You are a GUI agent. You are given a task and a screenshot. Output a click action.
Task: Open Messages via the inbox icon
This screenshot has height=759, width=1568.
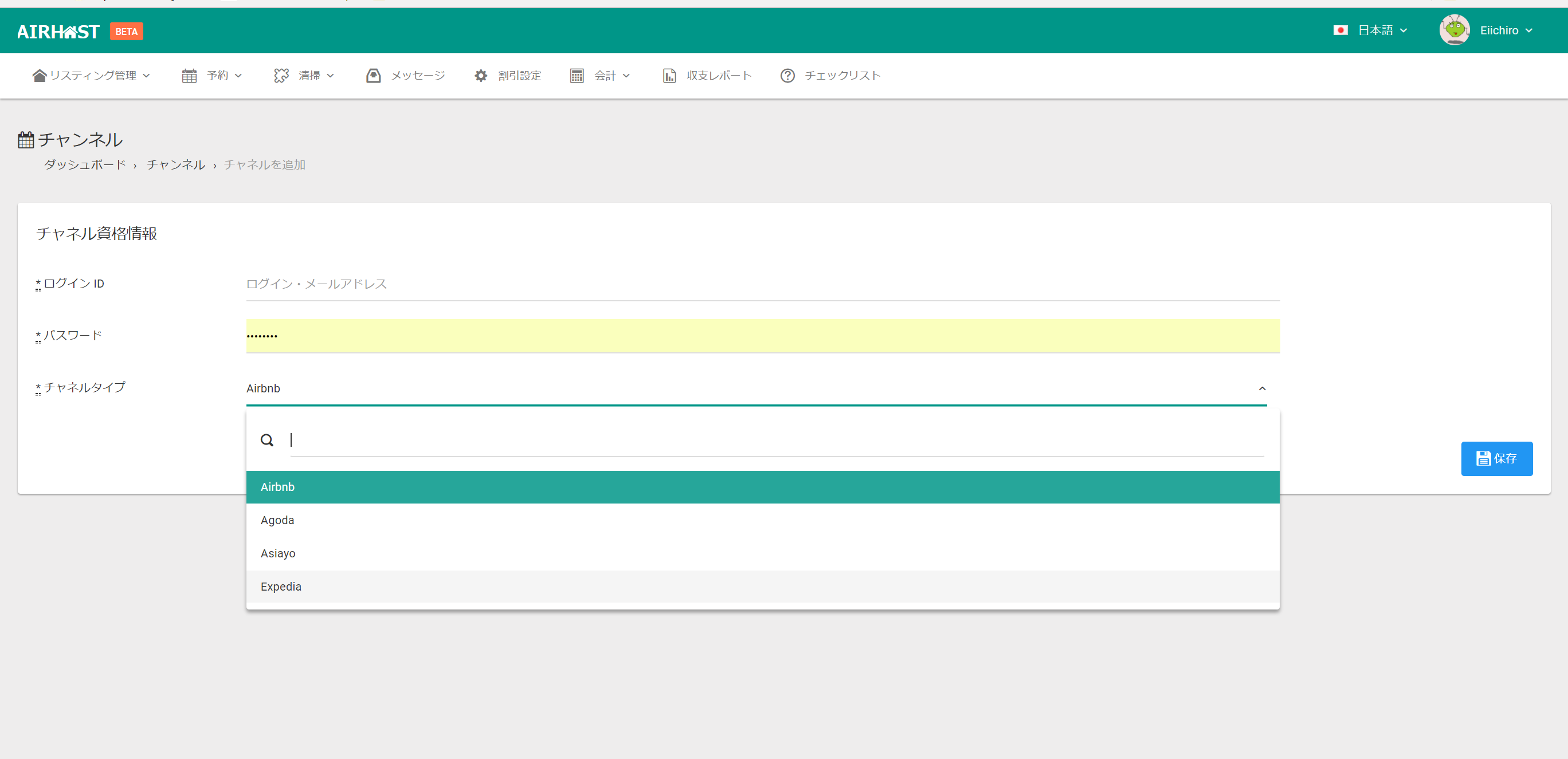373,76
